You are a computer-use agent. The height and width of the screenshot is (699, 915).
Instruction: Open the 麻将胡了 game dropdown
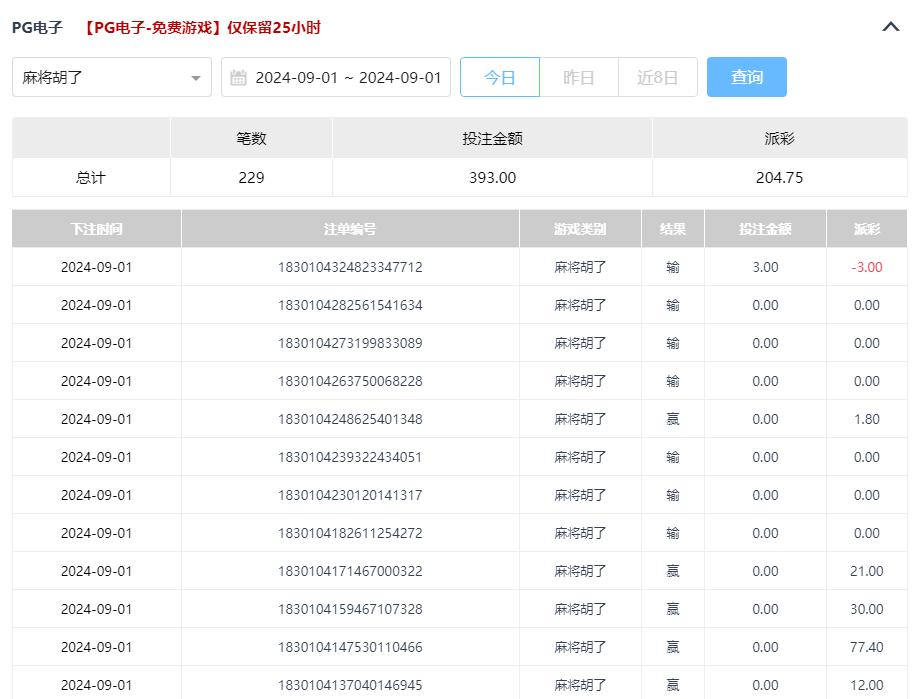pos(111,77)
